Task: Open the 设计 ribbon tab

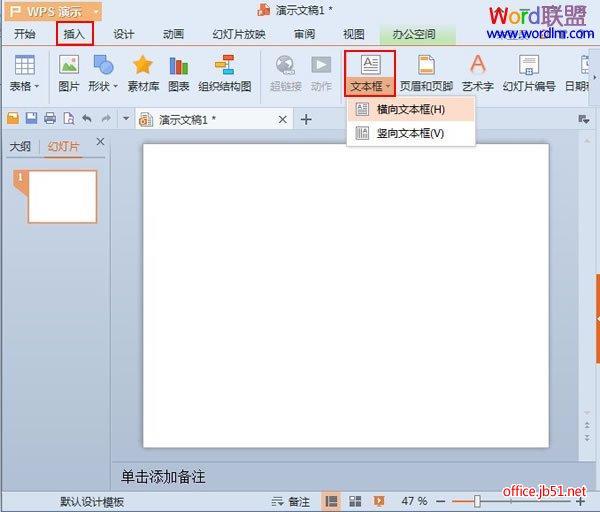Action: (124, 34)
